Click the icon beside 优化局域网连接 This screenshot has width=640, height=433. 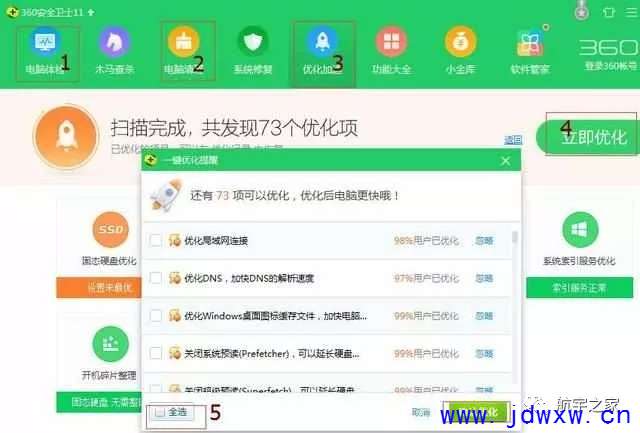[175, 240]
